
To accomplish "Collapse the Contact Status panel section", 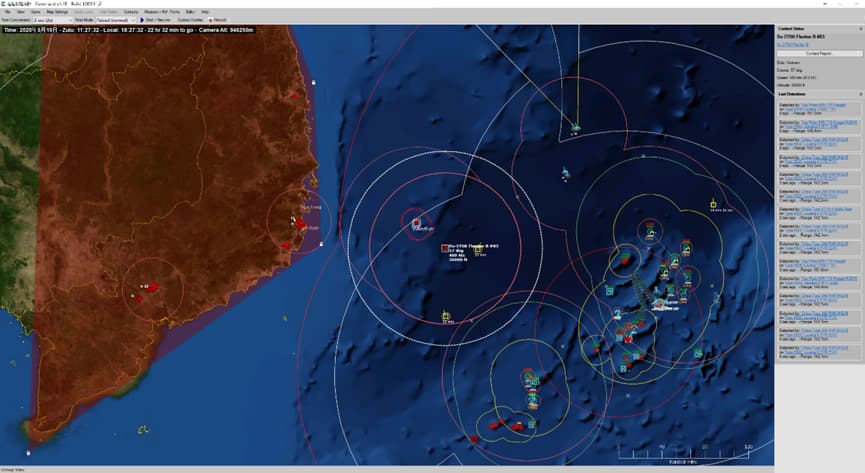I will click(860, 29).
